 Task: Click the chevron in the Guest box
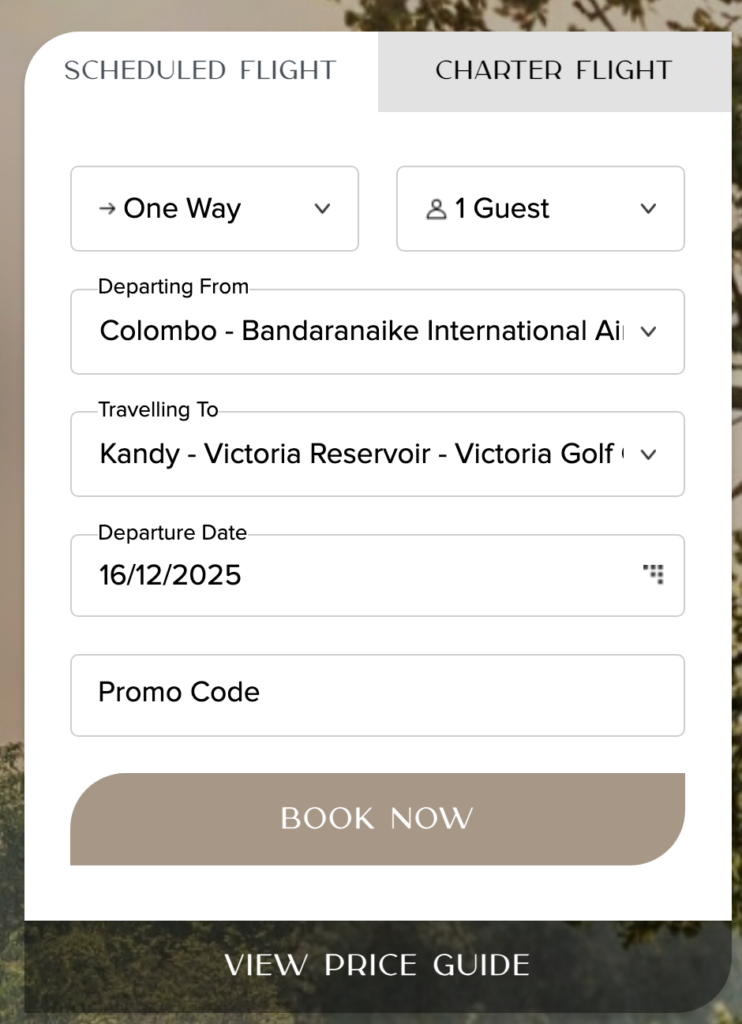[648, 209]
